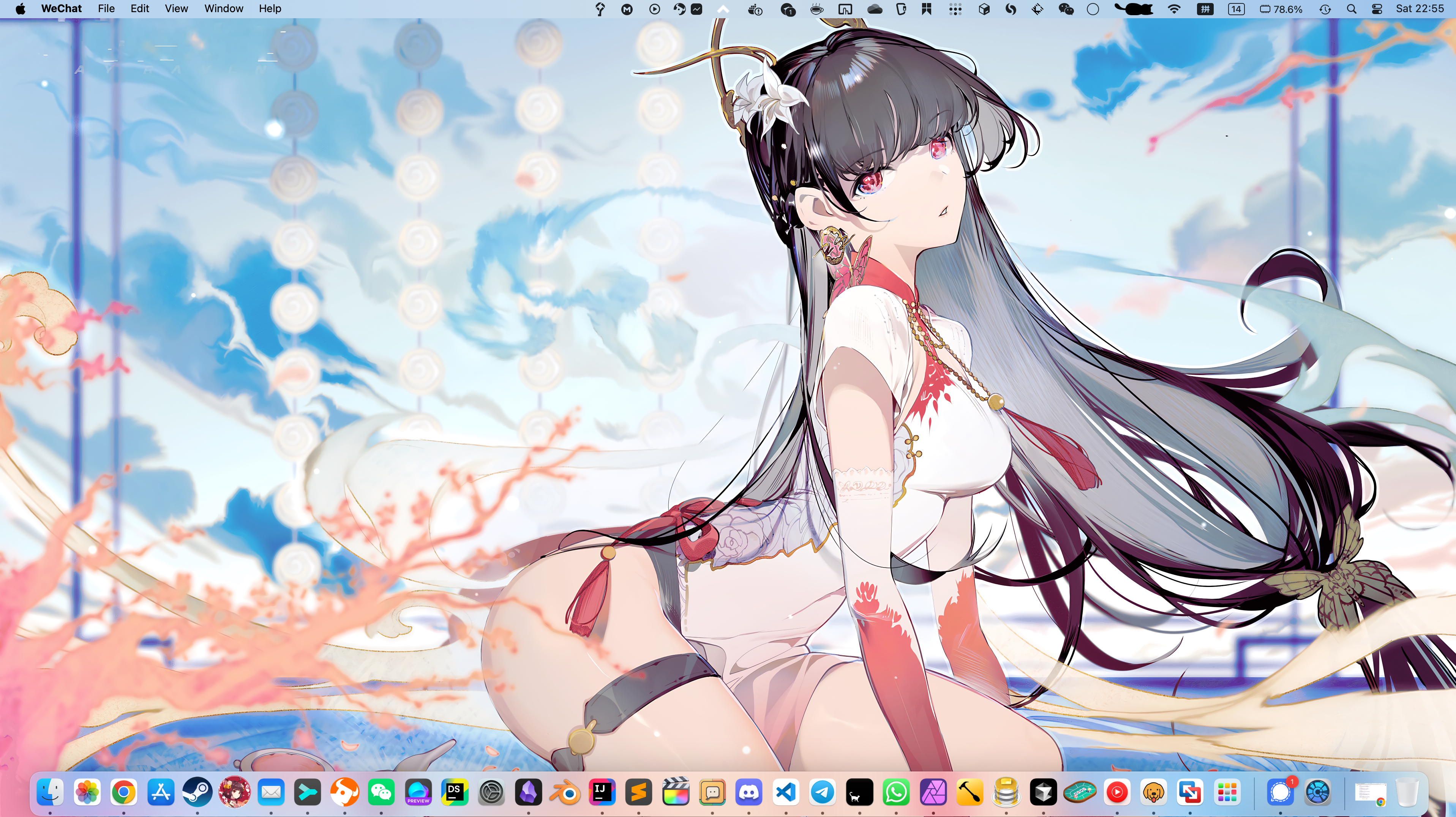Open the teal arrow terminal app icon
This screenshot has width=1456, height=817.
coord(308,792)
